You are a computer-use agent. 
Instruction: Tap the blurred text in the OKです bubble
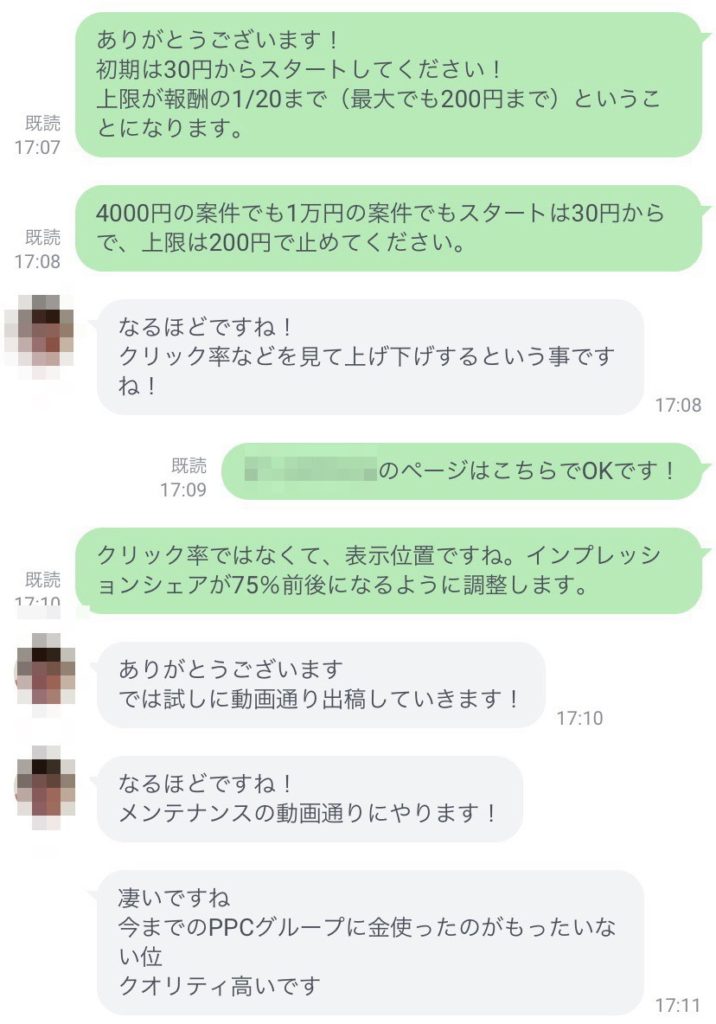pyautogui.click(x=311, y=470)
